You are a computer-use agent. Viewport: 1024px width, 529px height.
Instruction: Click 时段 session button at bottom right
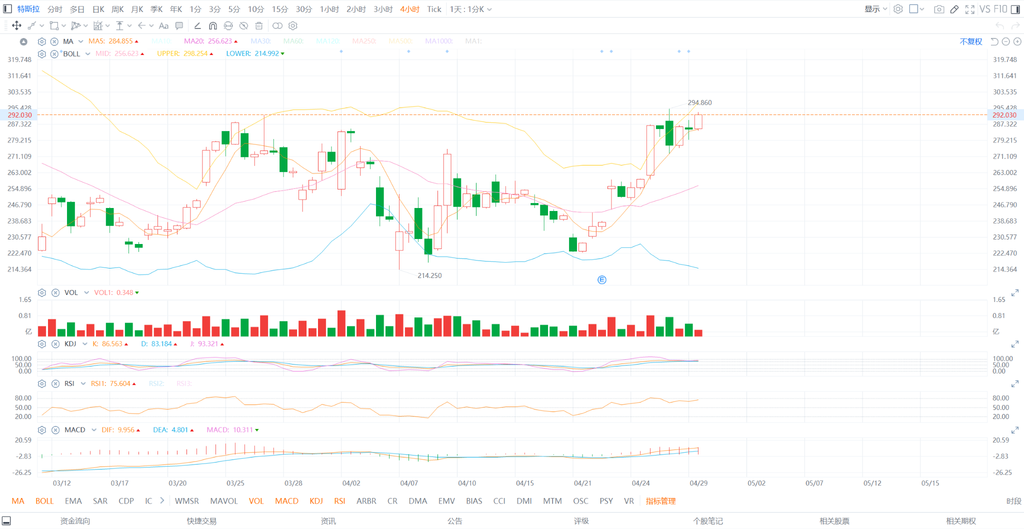coord(1014,501)
